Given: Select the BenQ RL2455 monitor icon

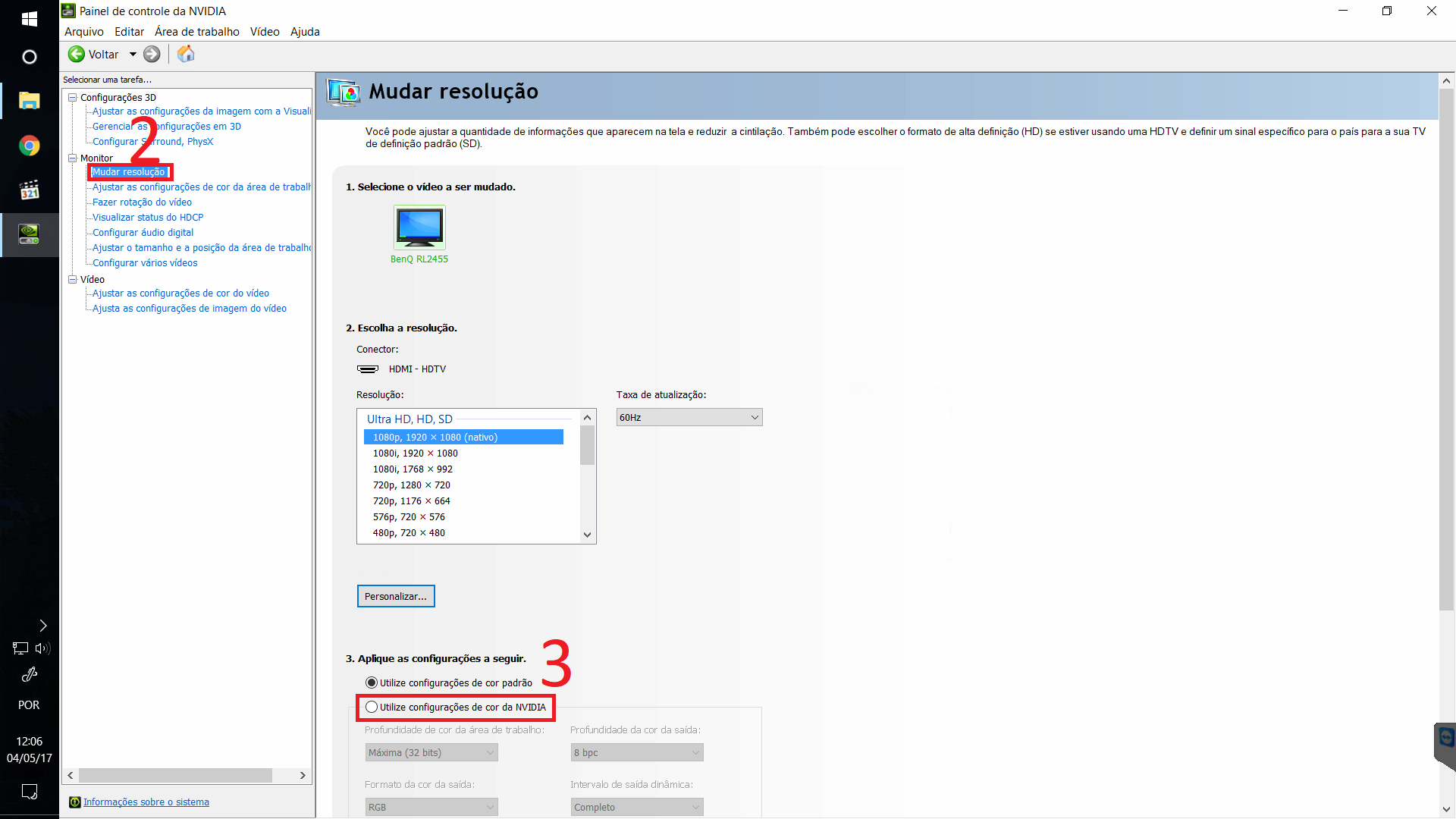Looking at the screenshot, I should click(x=419, y=227).
